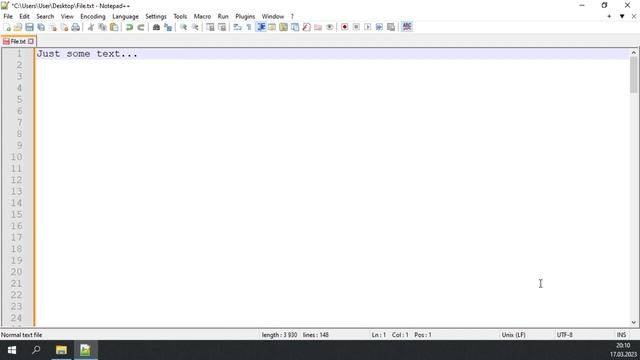Open the Search menu
This screenshot has width=640, height=360.
click(45, 16)
